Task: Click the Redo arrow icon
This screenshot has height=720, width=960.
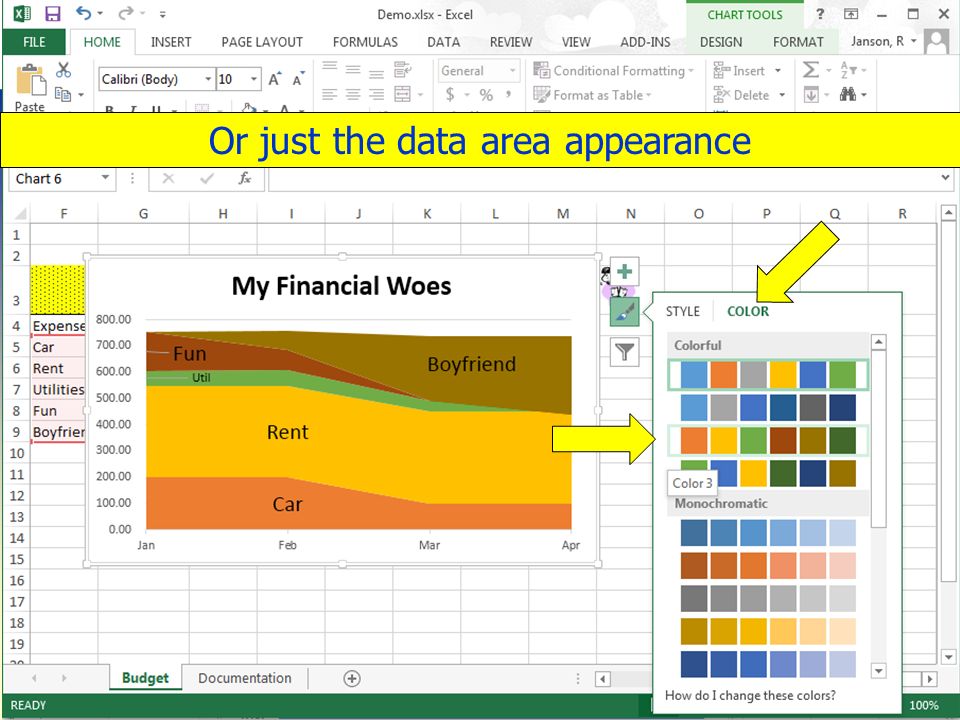Action: (x=126, y=13)
